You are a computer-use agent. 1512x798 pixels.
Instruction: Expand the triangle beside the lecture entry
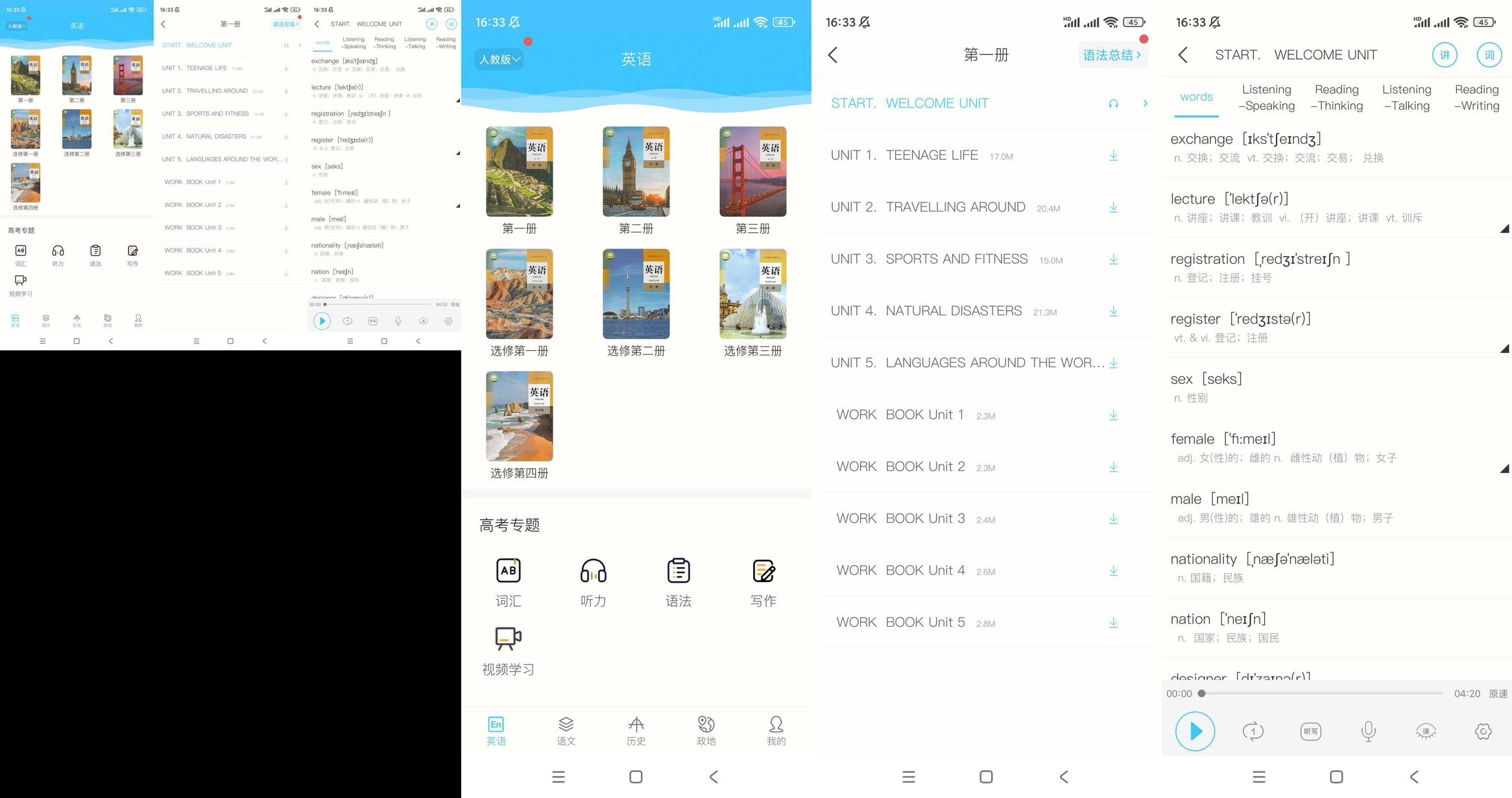(1504, 228)
